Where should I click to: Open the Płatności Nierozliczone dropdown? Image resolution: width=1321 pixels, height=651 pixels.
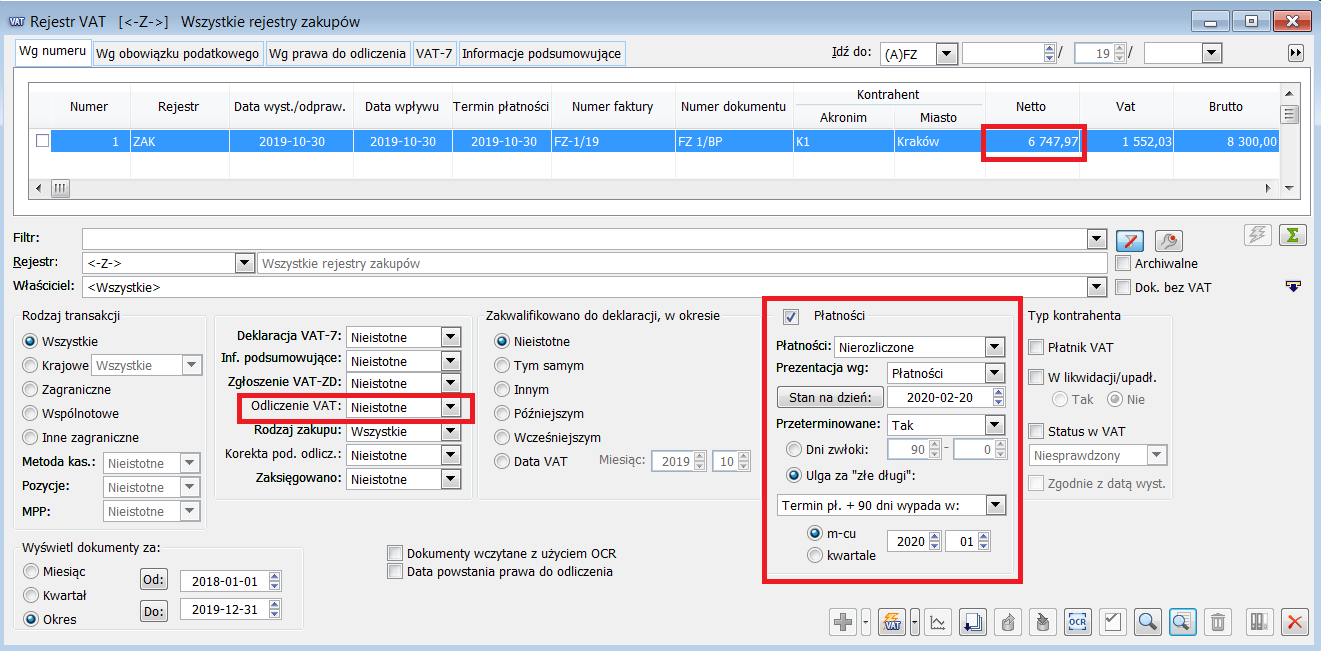[x=994, y=347]
